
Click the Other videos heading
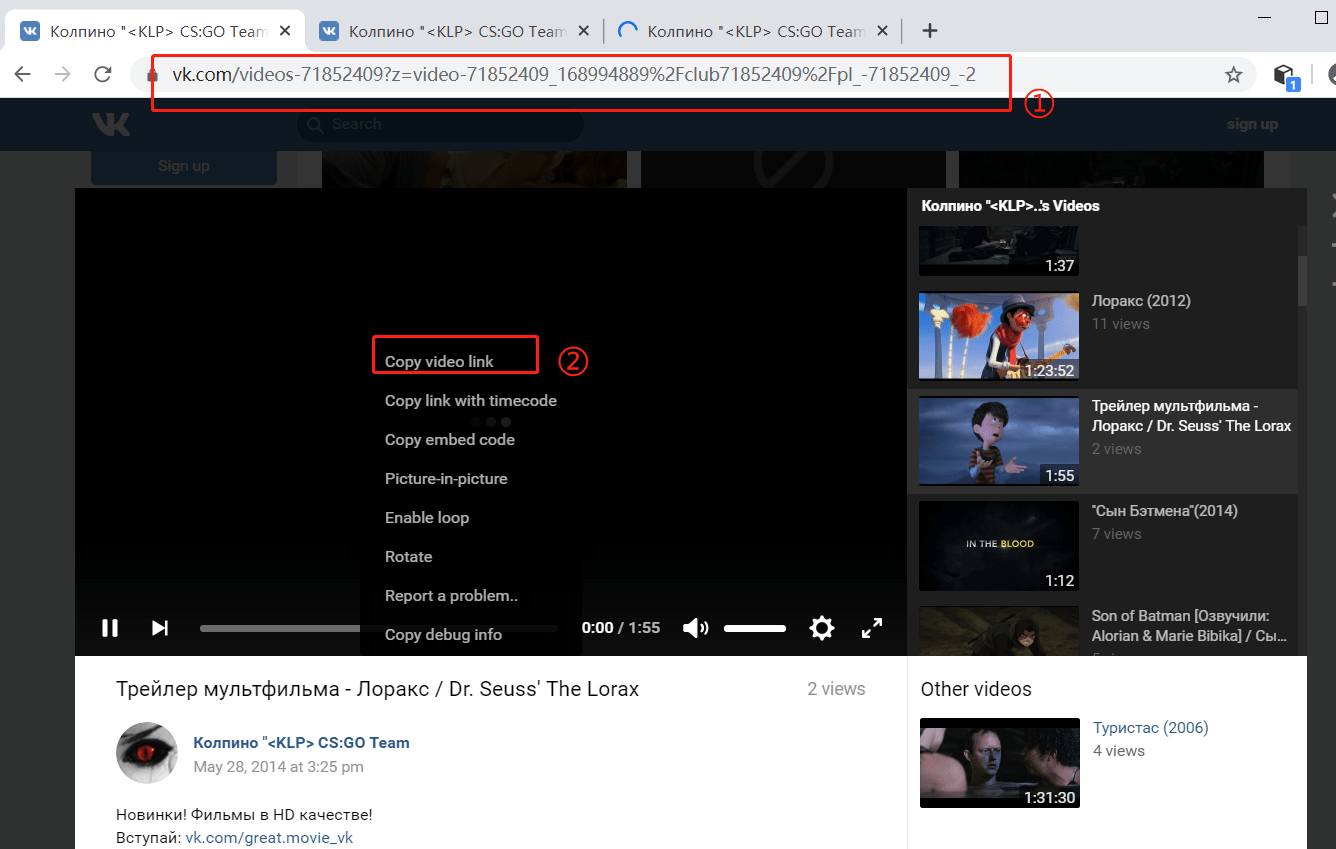click(x=976, y=689)
